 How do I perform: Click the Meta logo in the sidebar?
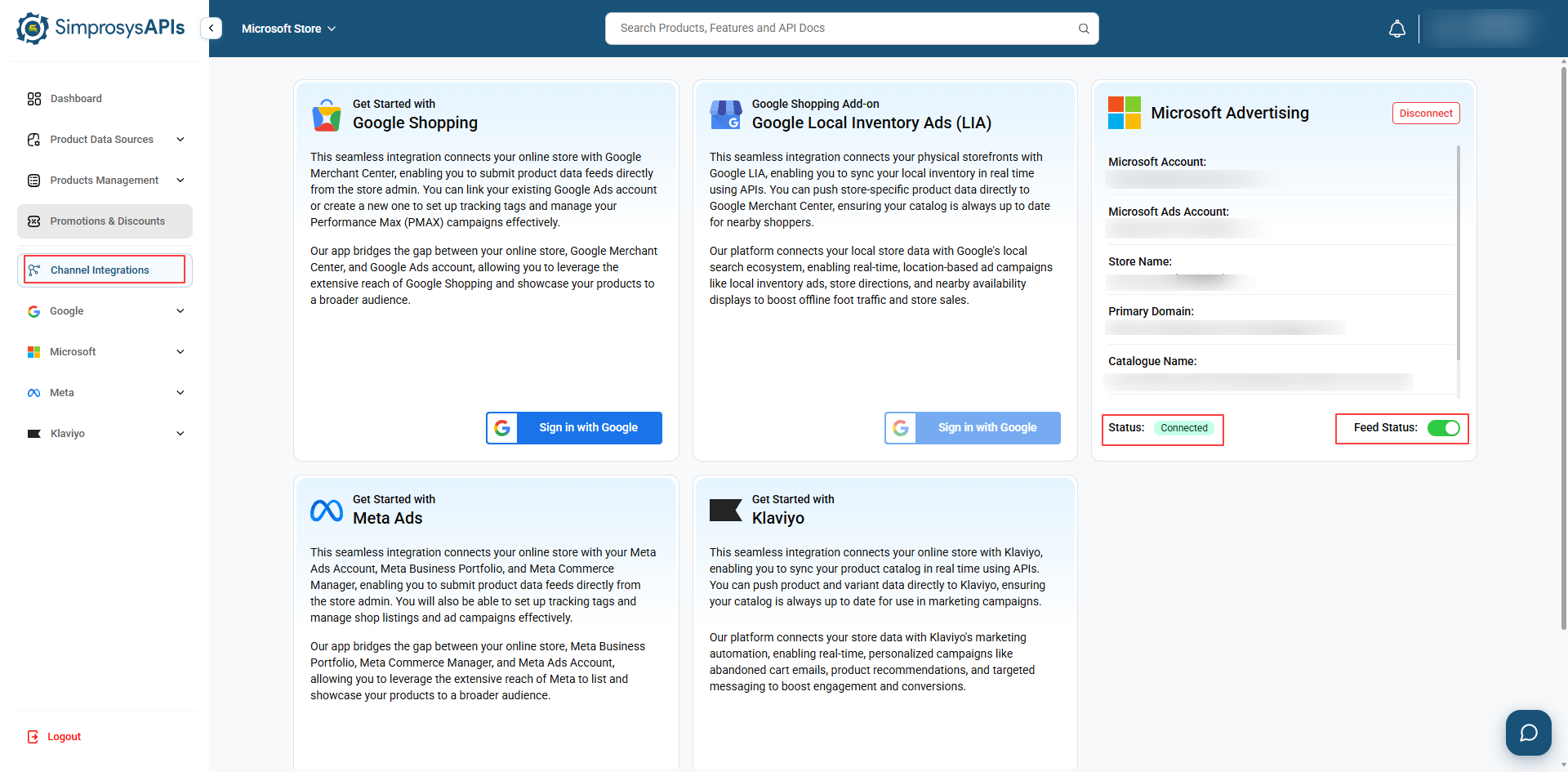(34, 393)
